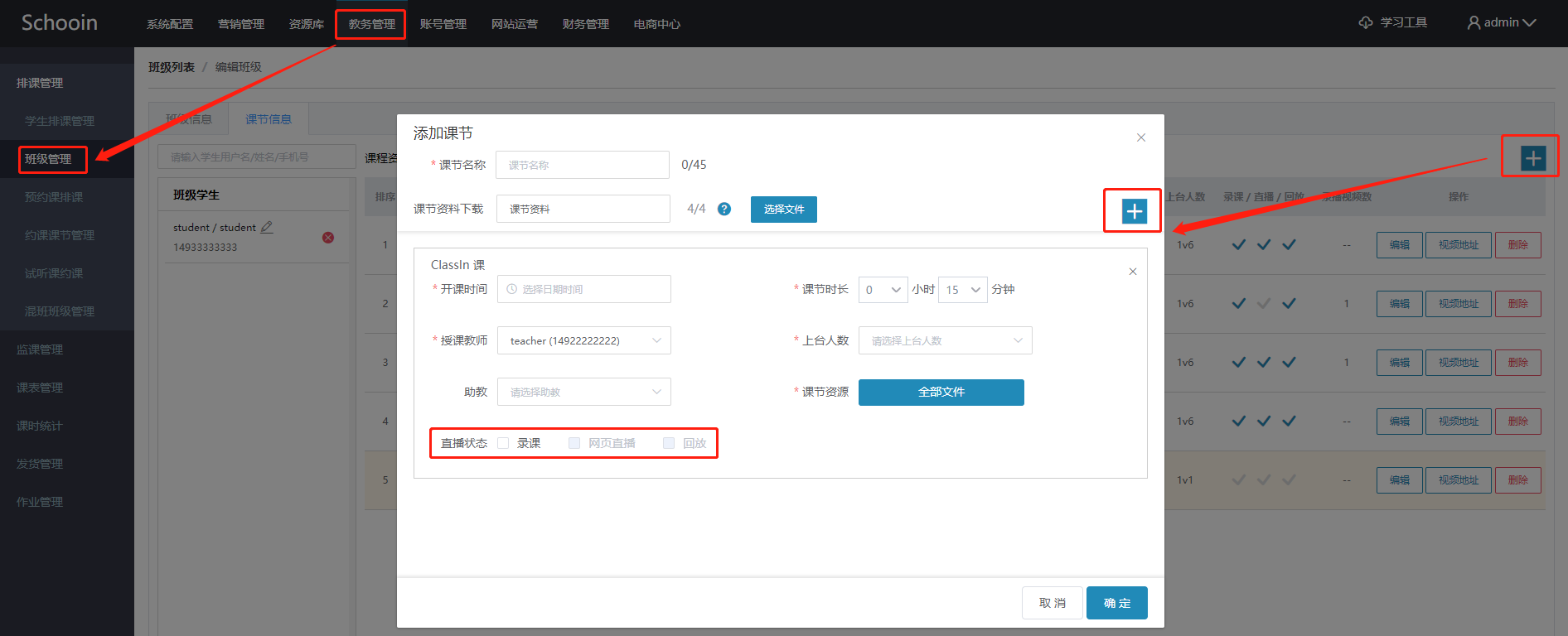Screen dimensions: 1568x636
Task: Open the 助教 assistant dropdown
Action: point(584,392)
